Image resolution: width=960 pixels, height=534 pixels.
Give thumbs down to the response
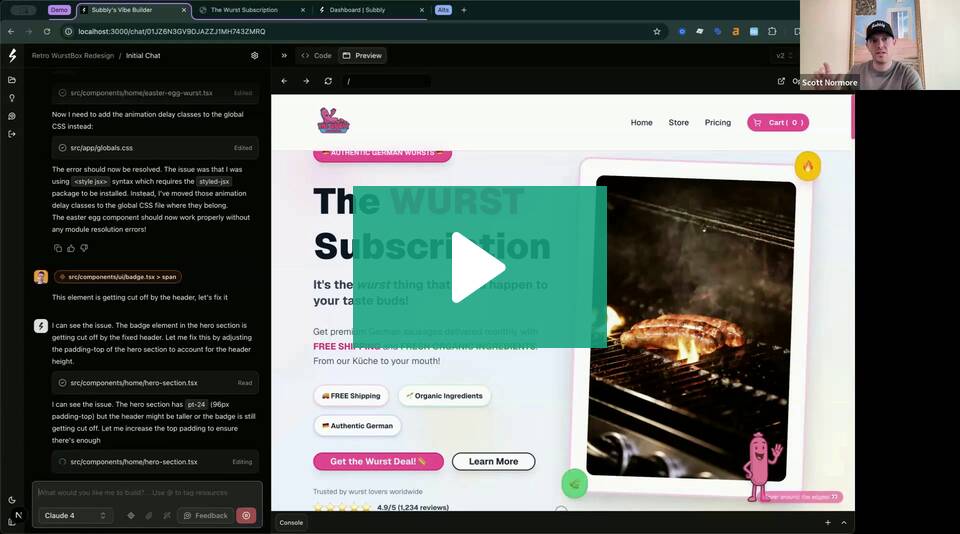click(84, 248)
